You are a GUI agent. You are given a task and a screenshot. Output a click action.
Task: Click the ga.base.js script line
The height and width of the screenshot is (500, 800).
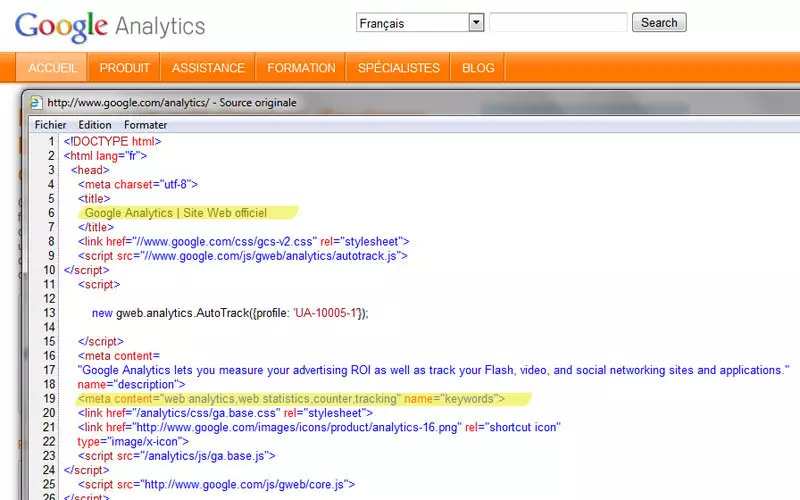[177, 456]
